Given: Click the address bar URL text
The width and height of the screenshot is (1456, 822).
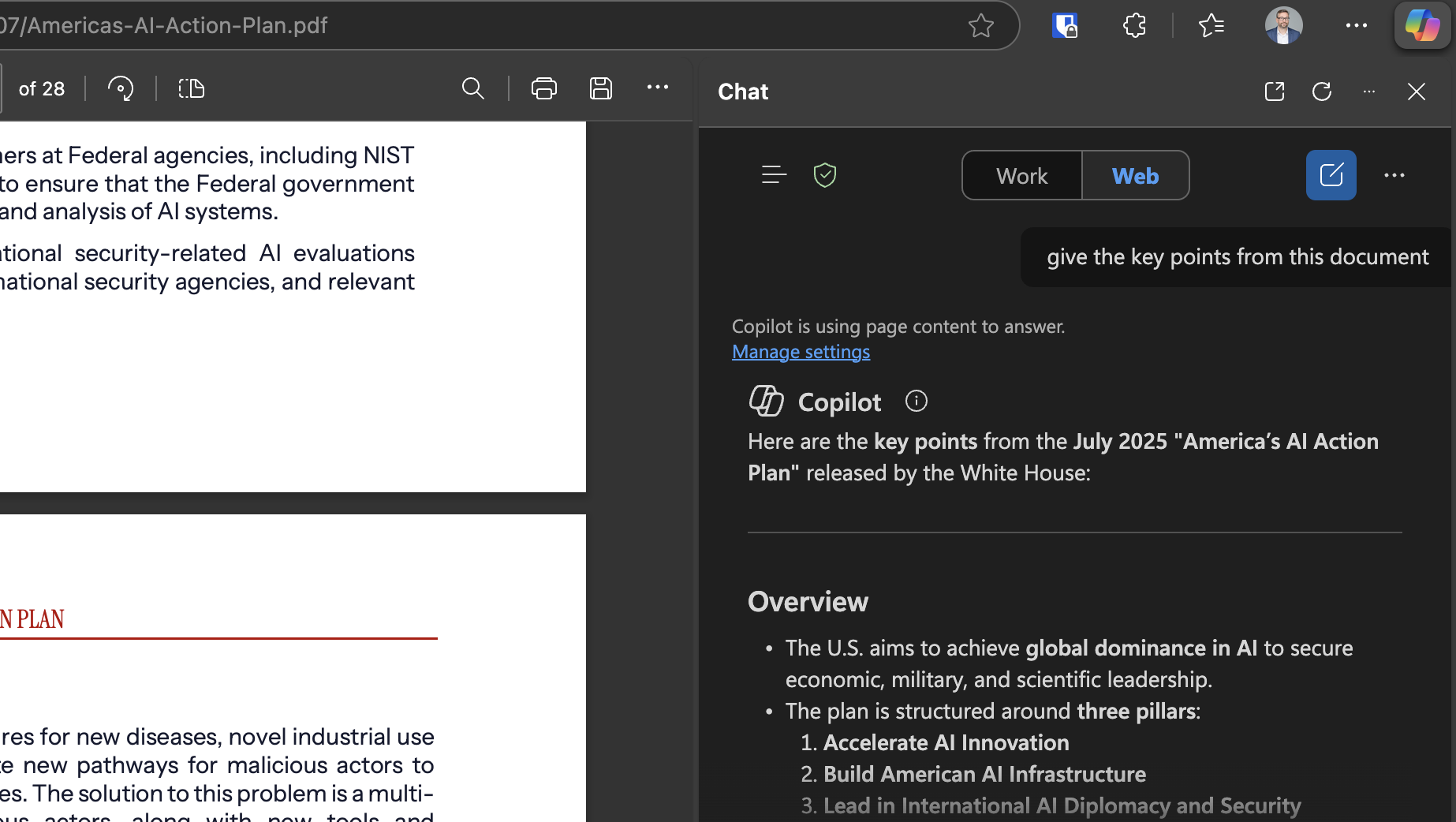Looking at the screenshot, I should [x=164, y=25].
